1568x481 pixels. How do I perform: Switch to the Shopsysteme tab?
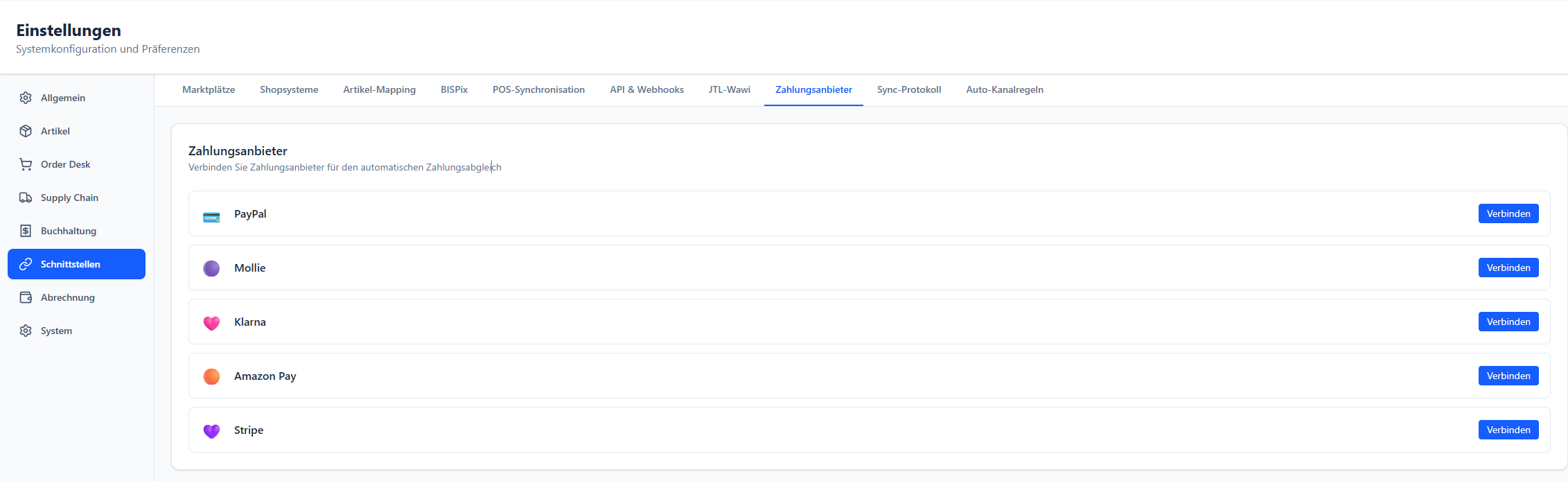click(x=289, y=89)
